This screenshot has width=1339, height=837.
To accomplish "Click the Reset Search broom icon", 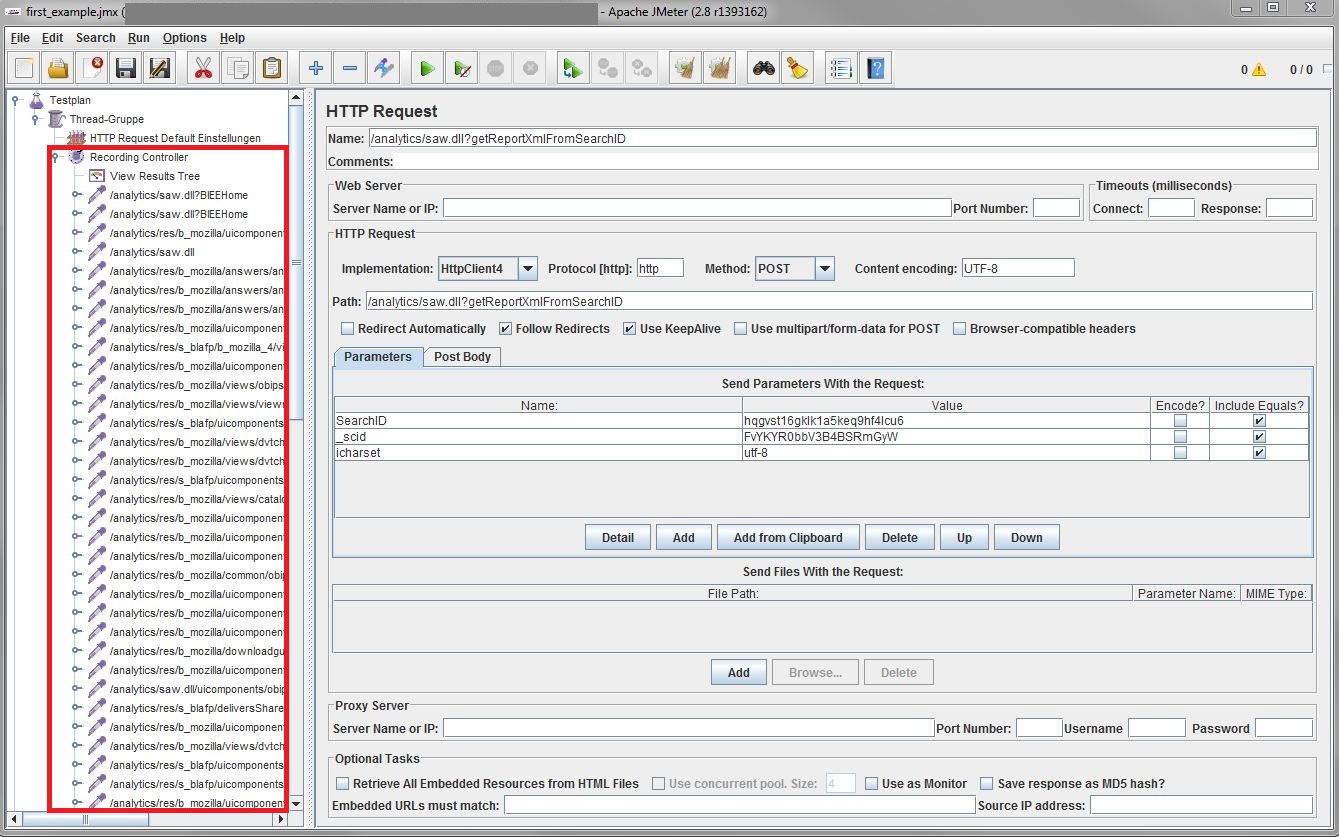I will (797, 69).
